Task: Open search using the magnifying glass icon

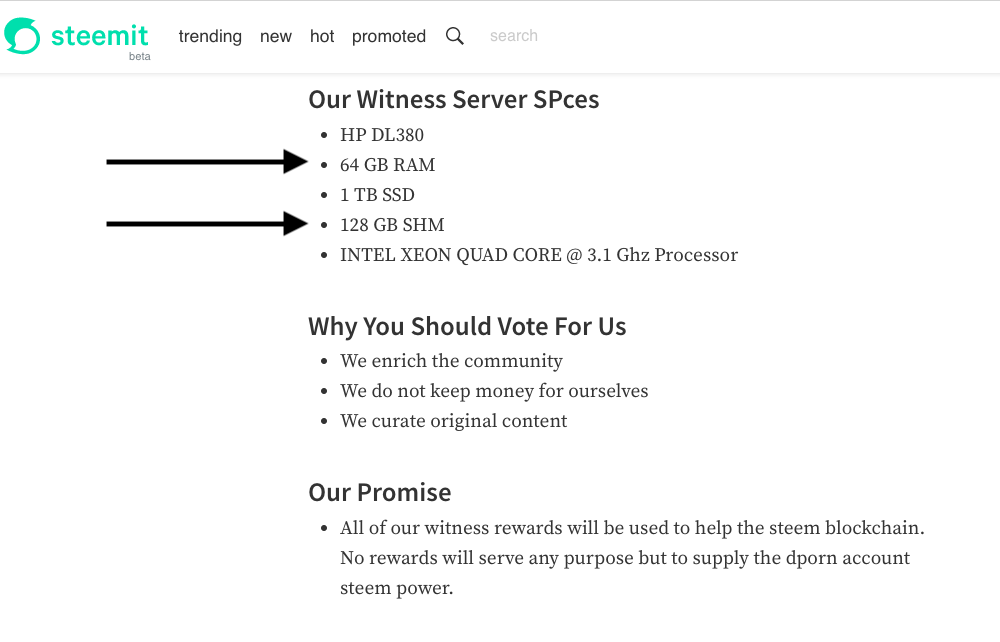Action: pyautogui.click(x=455, y=35)
